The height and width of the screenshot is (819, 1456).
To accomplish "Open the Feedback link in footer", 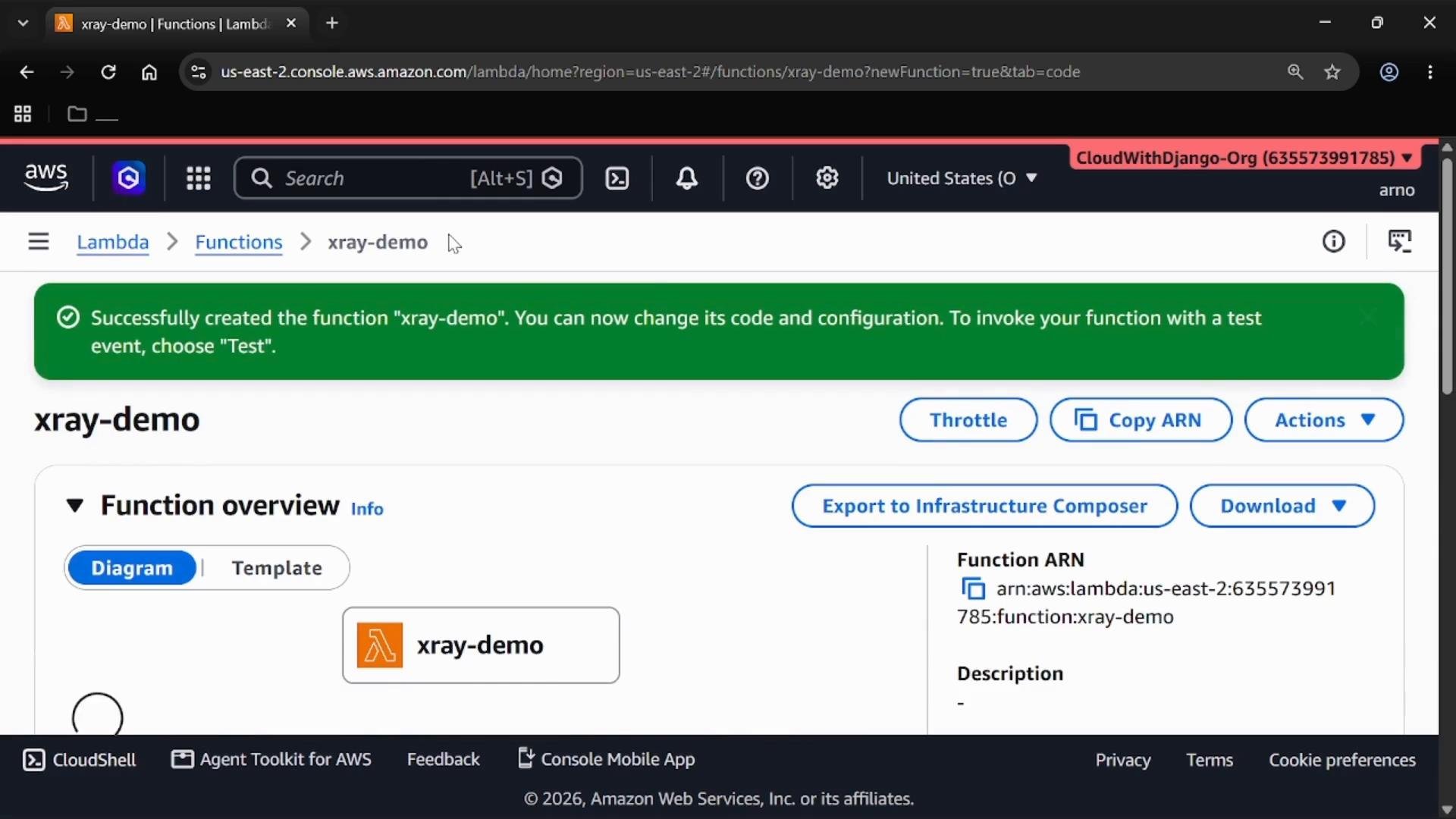I will [443, 759].
